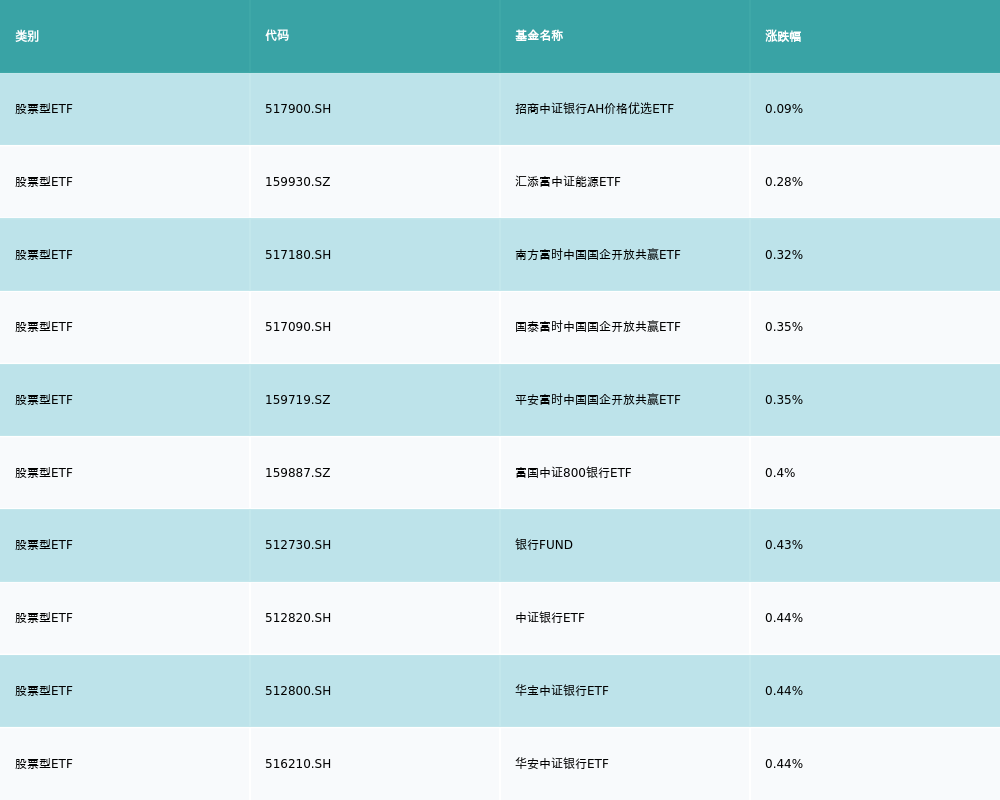Sort by the 涨跌幅 column header
1000x800 pixels.
click(x=783, y=36)
